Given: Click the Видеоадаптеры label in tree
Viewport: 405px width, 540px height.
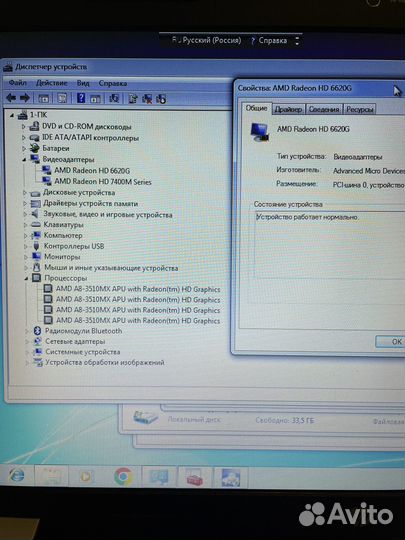Looking at the screenshot, I should pos(68,159).
